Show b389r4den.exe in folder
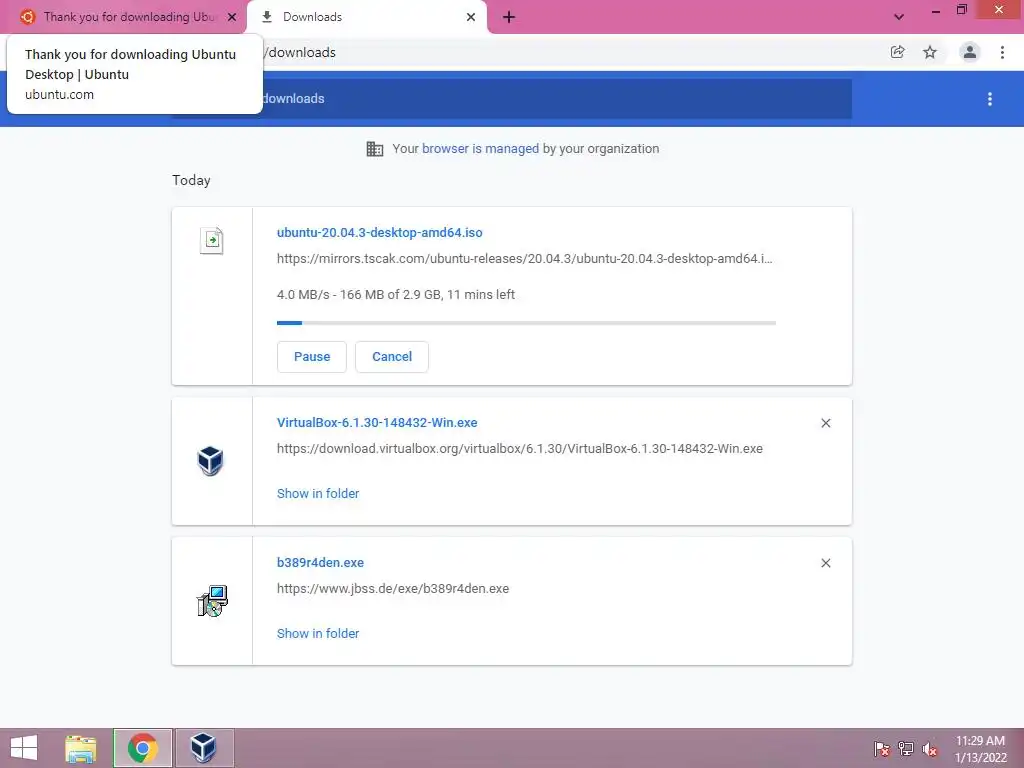 pos(318,633)
